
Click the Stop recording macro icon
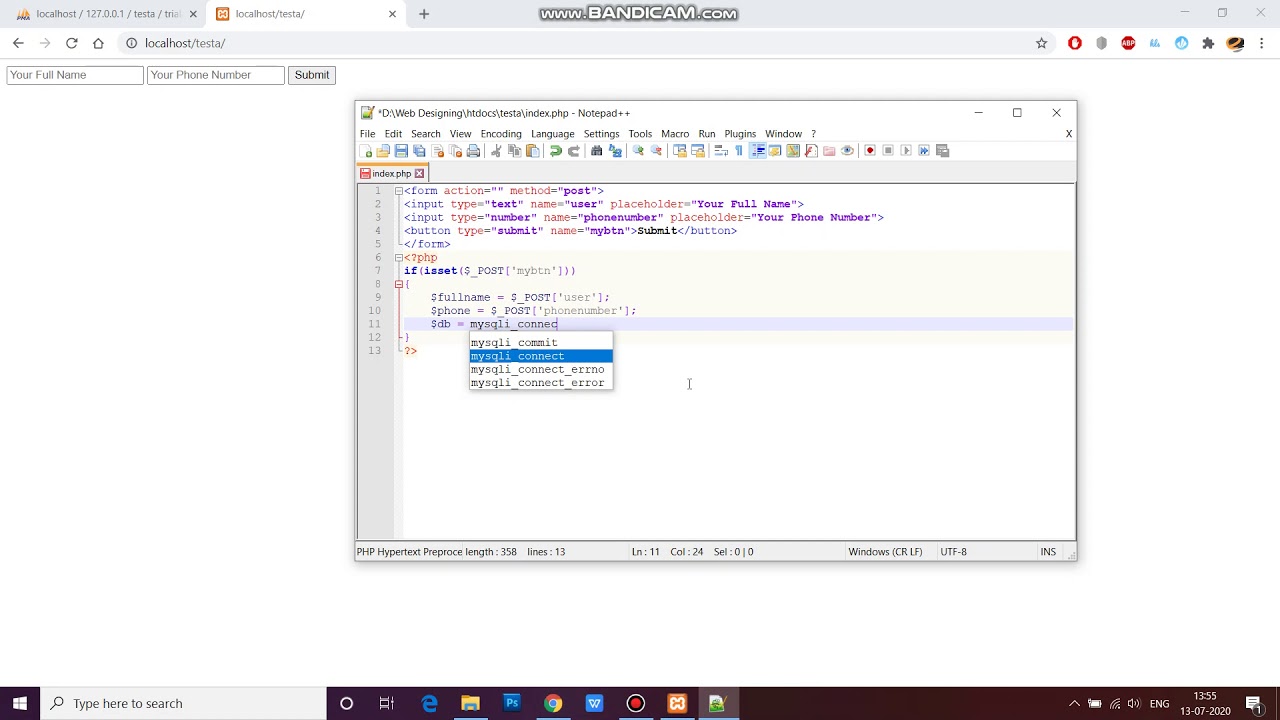(888, 151)
